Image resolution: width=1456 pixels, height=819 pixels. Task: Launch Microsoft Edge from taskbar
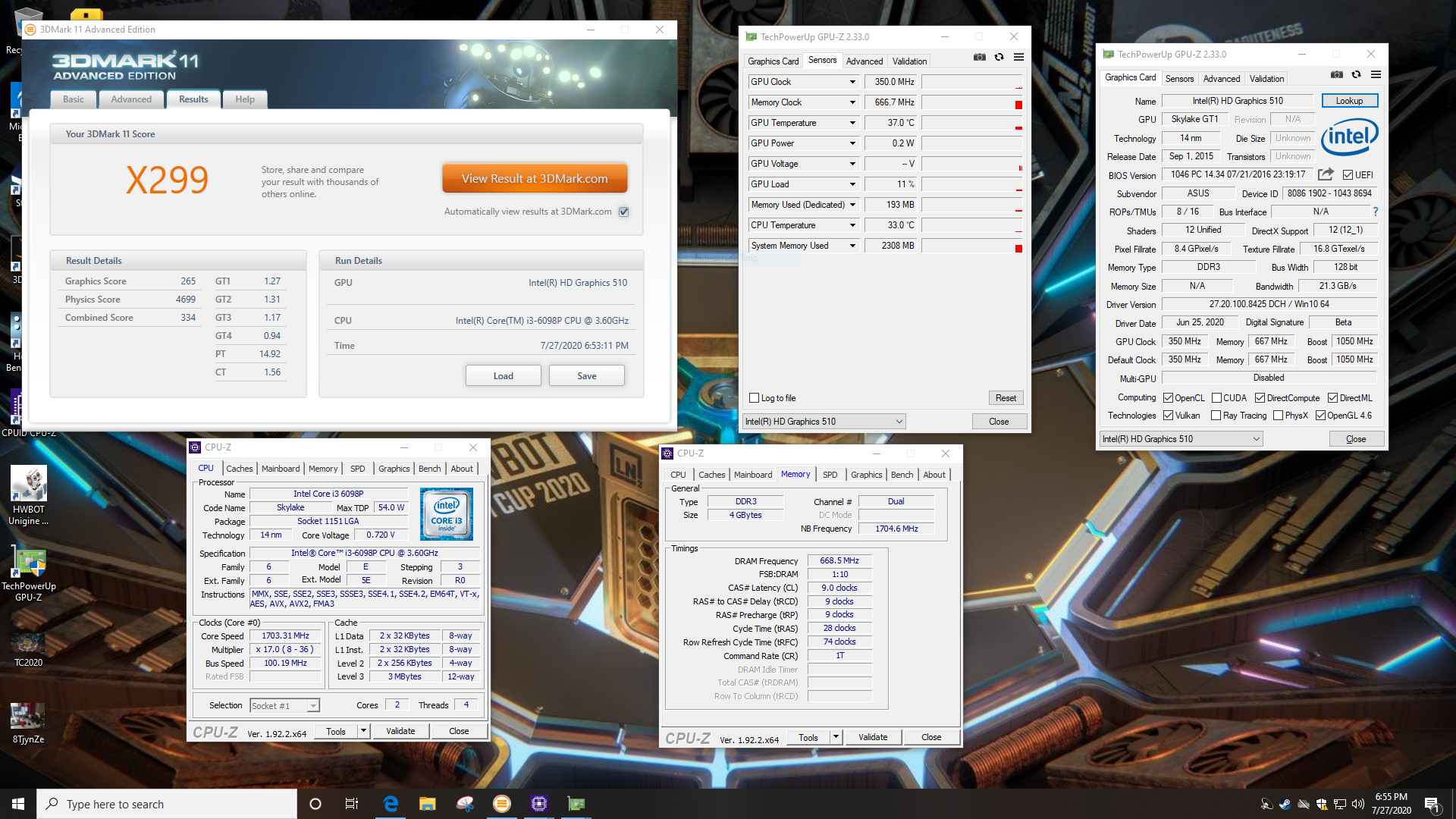click(391, 804)
